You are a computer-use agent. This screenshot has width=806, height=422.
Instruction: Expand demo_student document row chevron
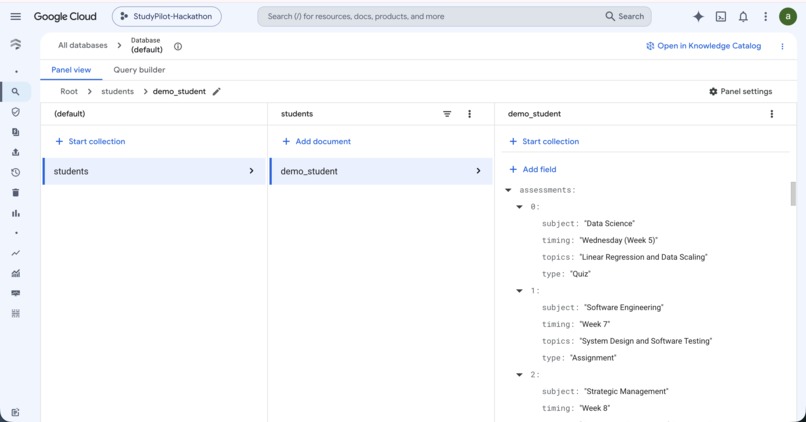pyautogui.click(x=478, y=171)
